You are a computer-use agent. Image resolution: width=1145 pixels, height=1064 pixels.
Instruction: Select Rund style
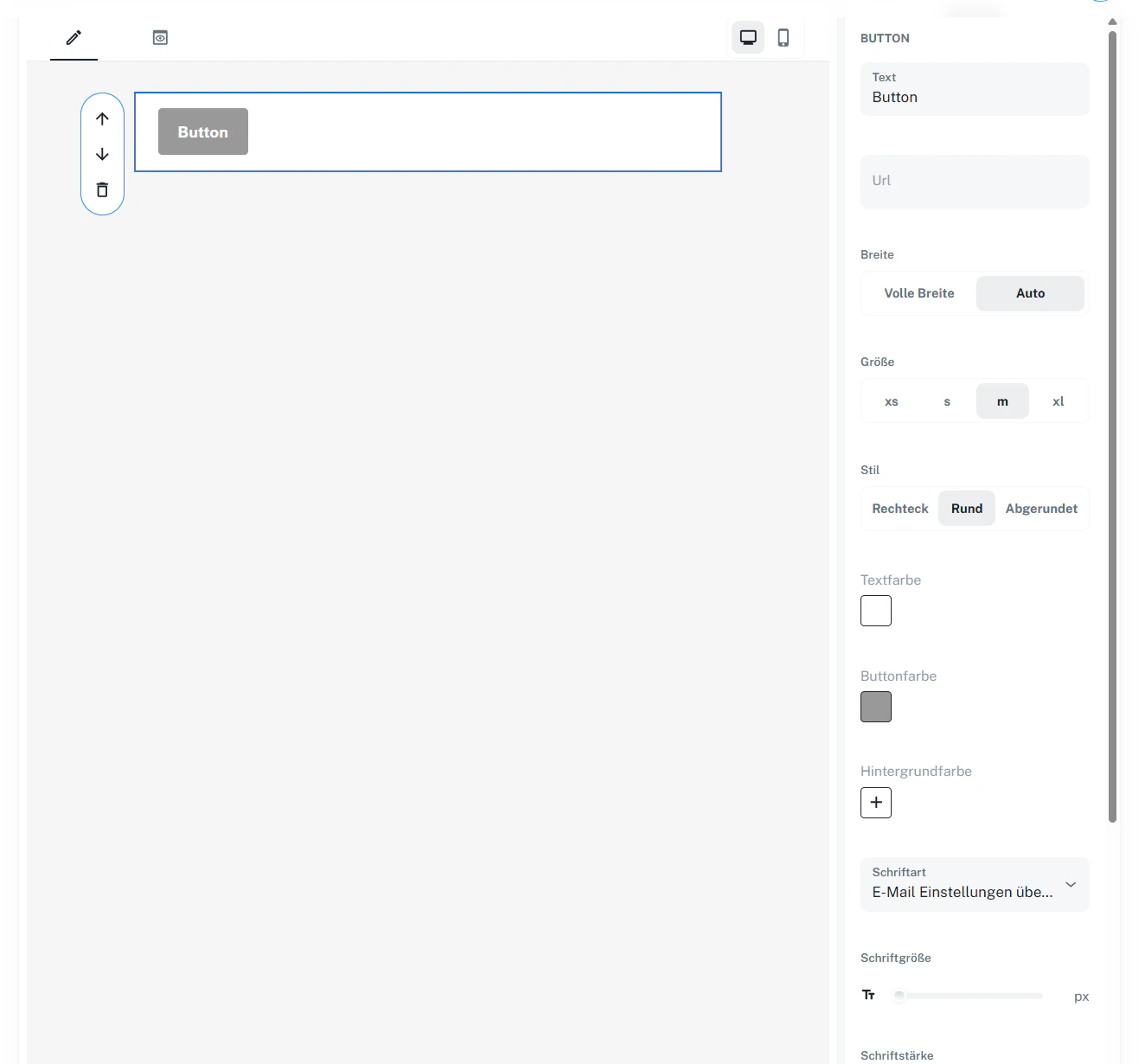(x=967, y=509)
